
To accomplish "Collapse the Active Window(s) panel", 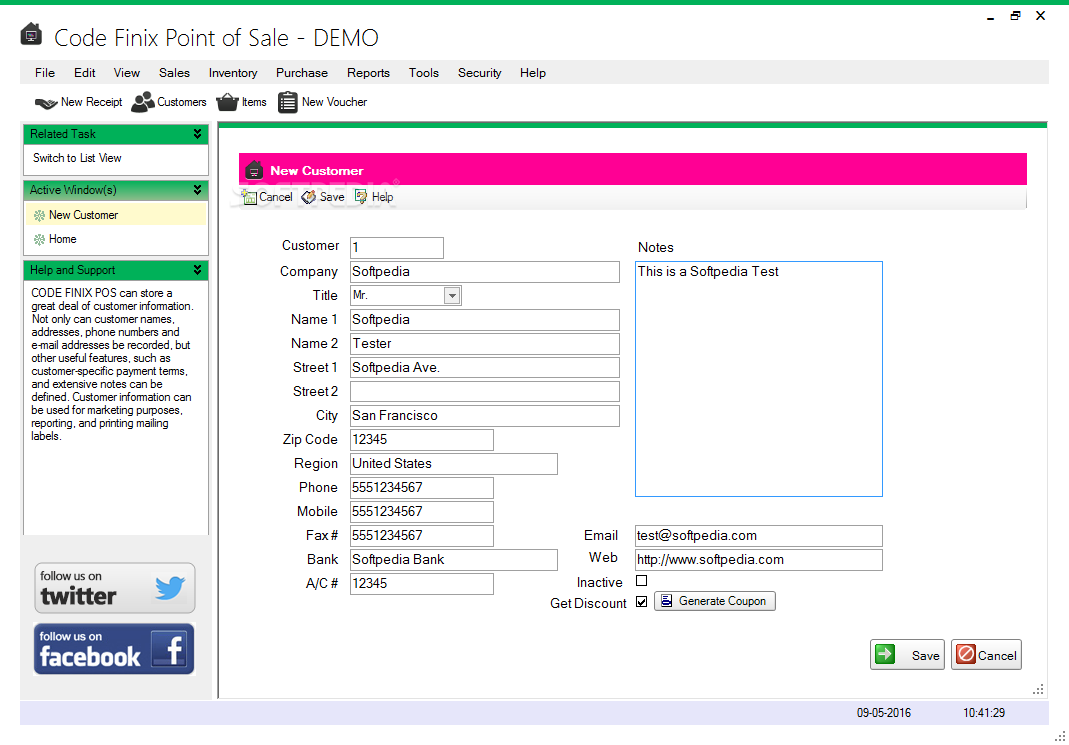I will point(197,189).
